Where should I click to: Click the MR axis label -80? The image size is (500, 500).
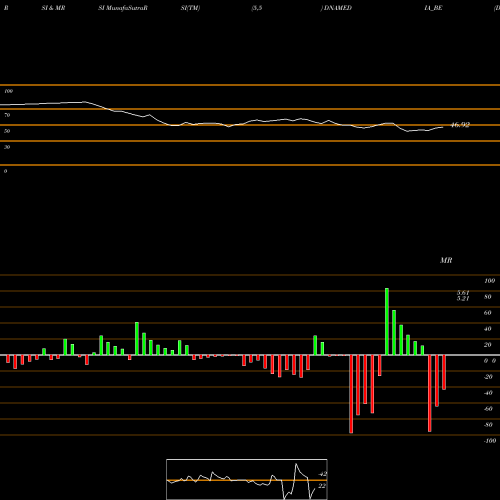click(x=488, y=425)
